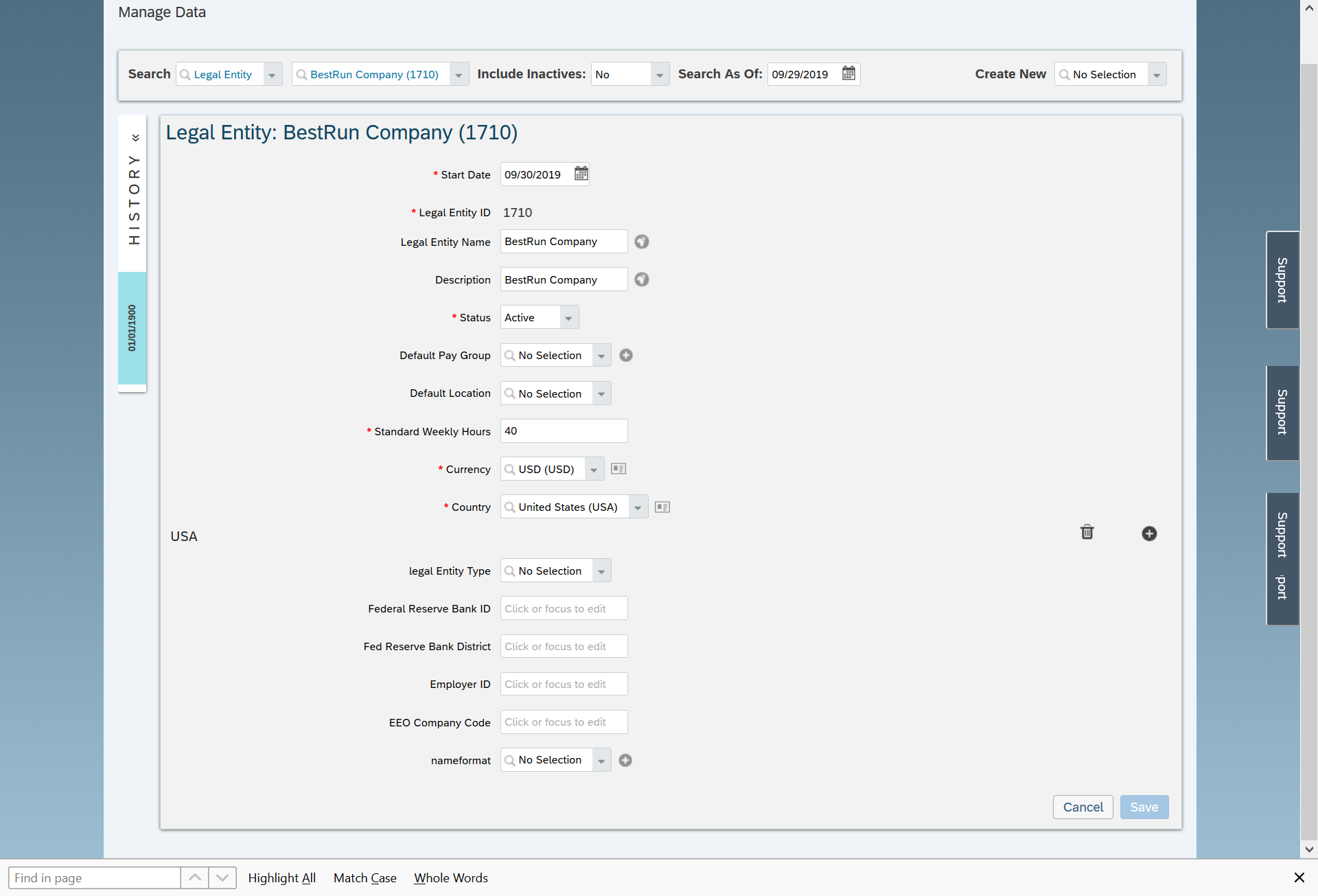The image size is (1318, 896).
Task: Expand the Legal Entity search dropdown
Action: [272, 74]
